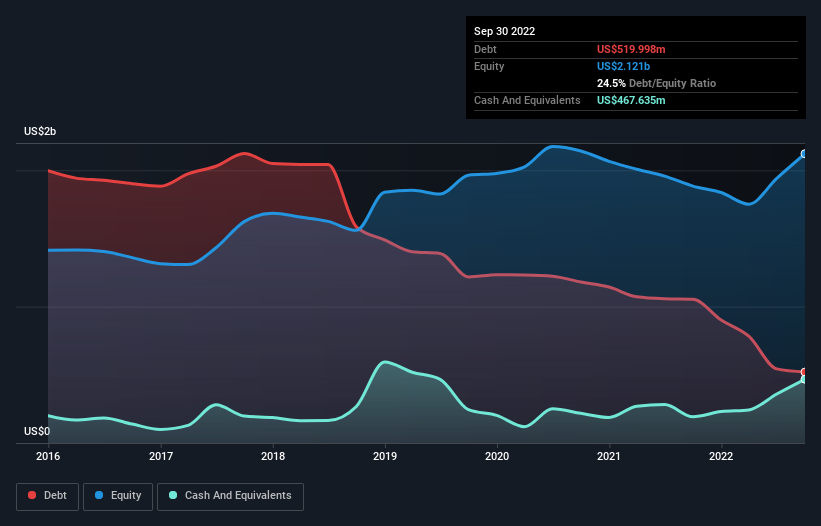
Task: Click Cash And Equivalents tooltip label
Action: 527,100
